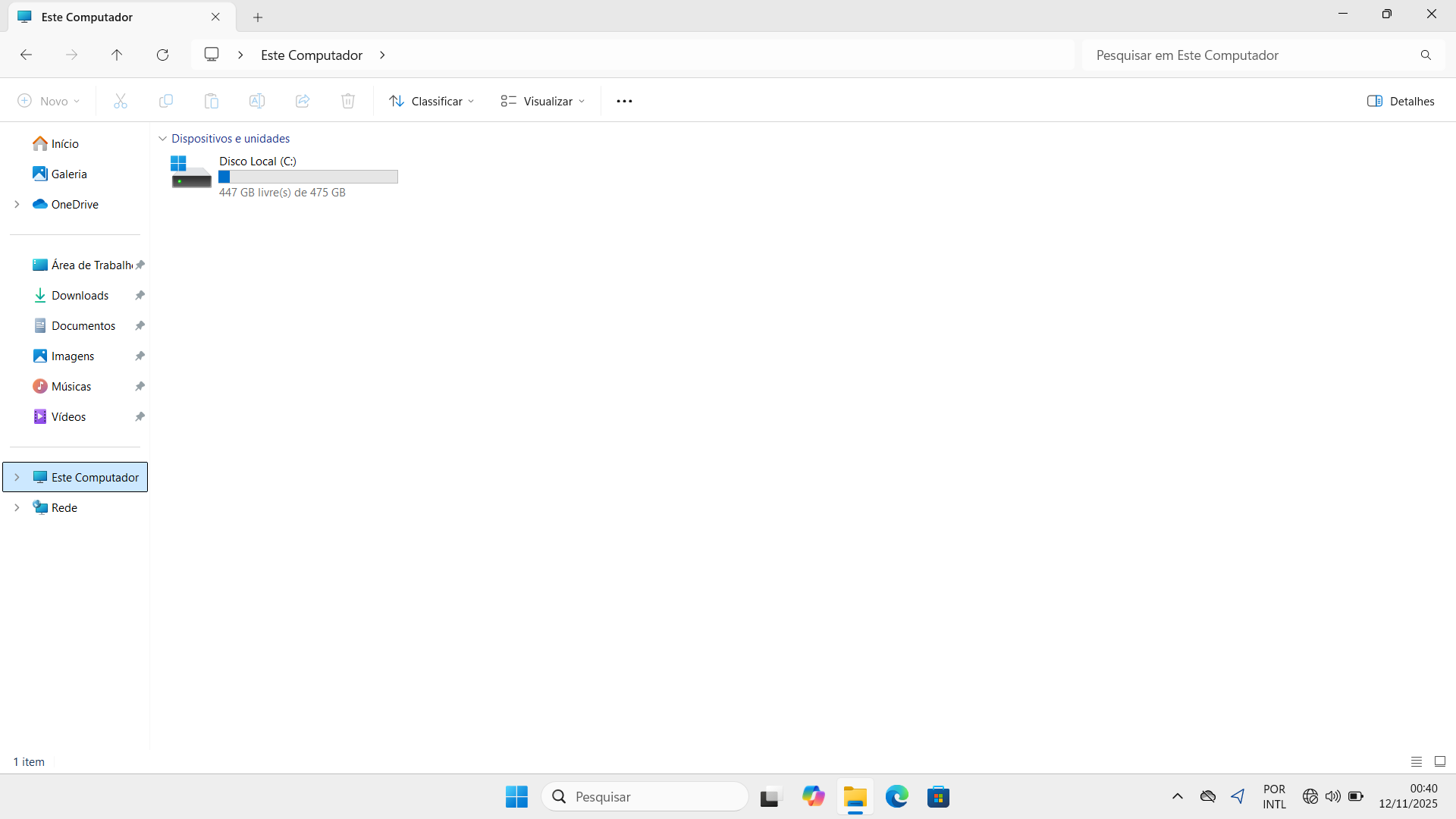Open Microsoft Edge from taskbar

[x=897, y=796]
